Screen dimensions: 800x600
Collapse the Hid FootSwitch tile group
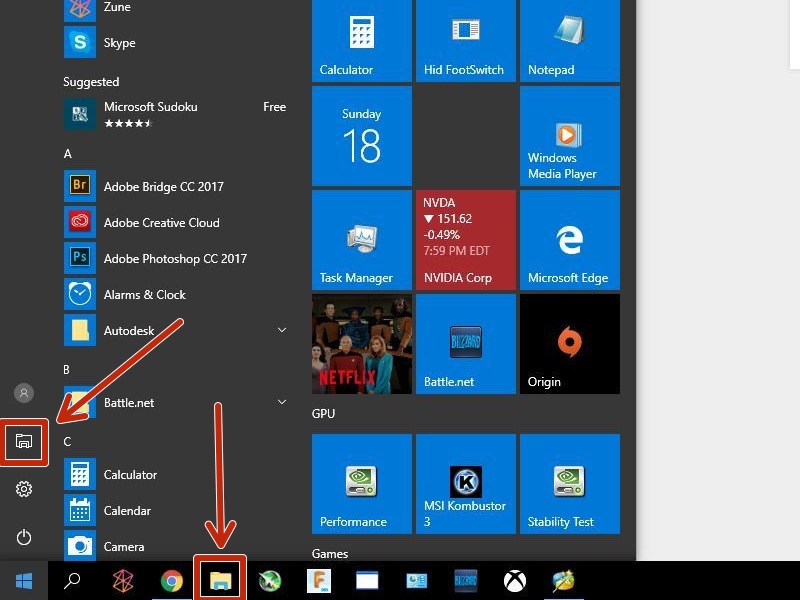tap(464, 40)
